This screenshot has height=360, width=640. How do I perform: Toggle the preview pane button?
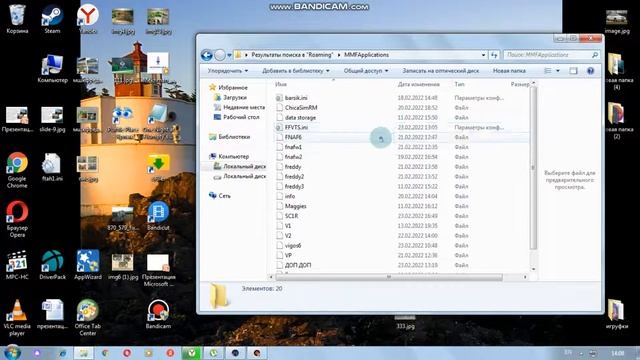click(x=573, y=71)
